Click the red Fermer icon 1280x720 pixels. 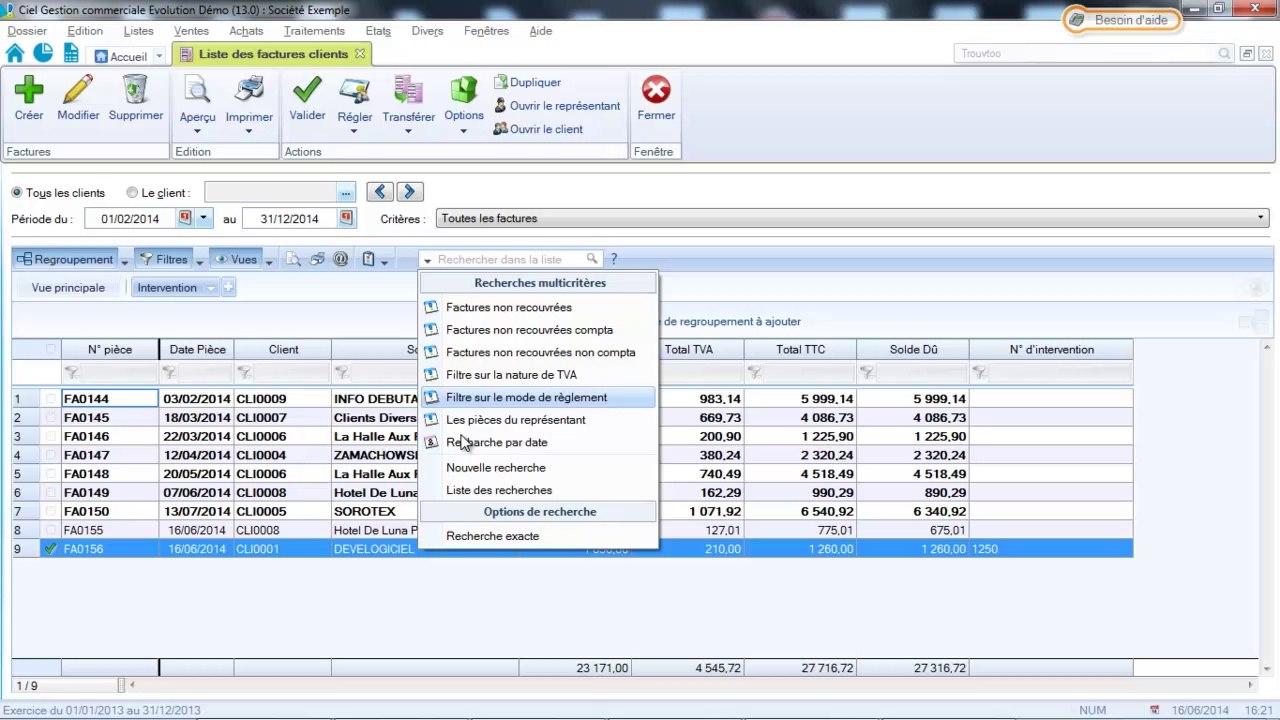[656, 91]
